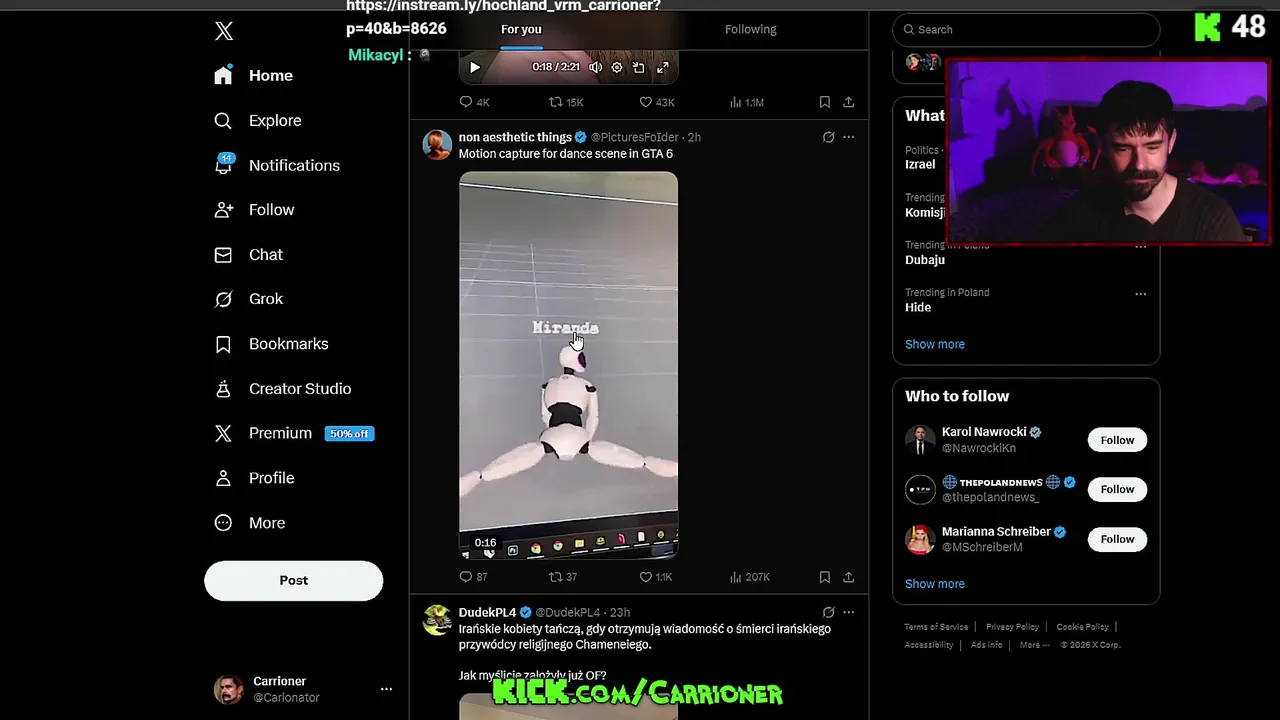Viewport: 1280px width, 720px height.
Task: Like the GTA 6 post with 1.1K likes
Action: tap(656, 577)
